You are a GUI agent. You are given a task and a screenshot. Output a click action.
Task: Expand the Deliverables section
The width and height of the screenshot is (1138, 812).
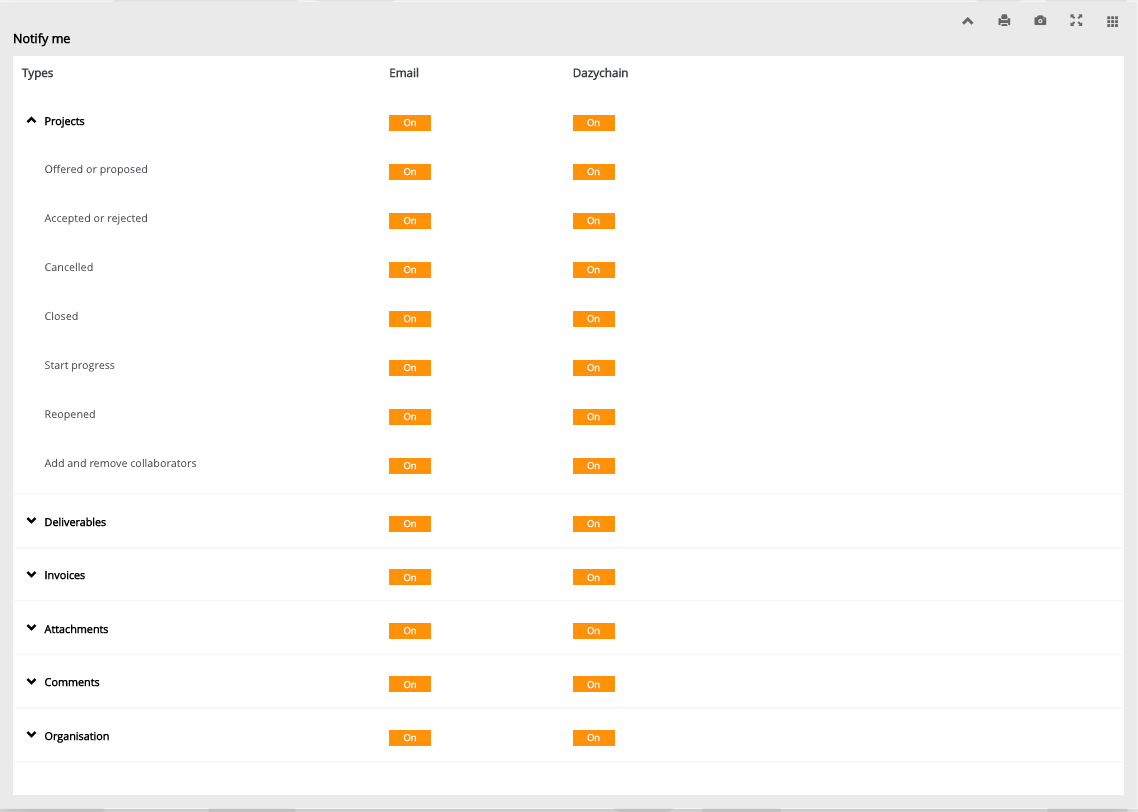click(31, 522)
